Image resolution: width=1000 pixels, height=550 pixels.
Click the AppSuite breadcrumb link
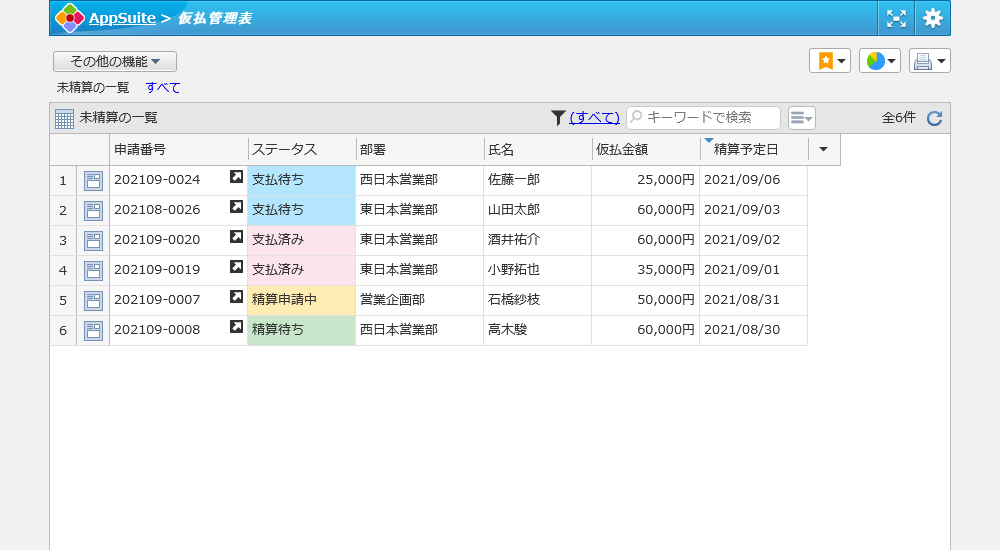click(x=122, y=18)
